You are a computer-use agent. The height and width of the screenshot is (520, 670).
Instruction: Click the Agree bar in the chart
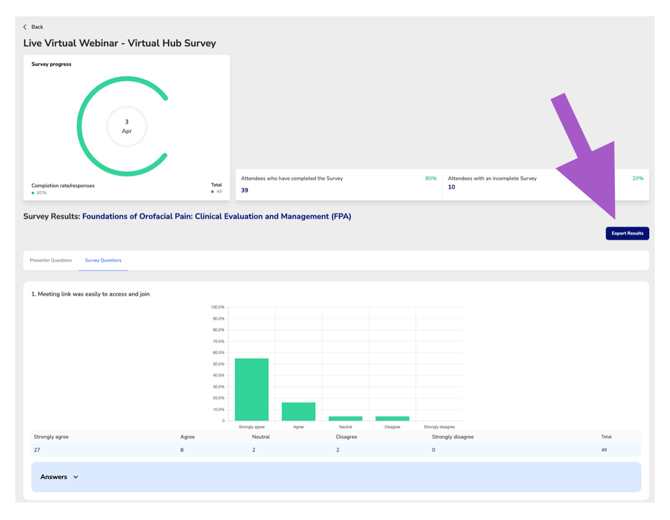click(x=298, y=411)
